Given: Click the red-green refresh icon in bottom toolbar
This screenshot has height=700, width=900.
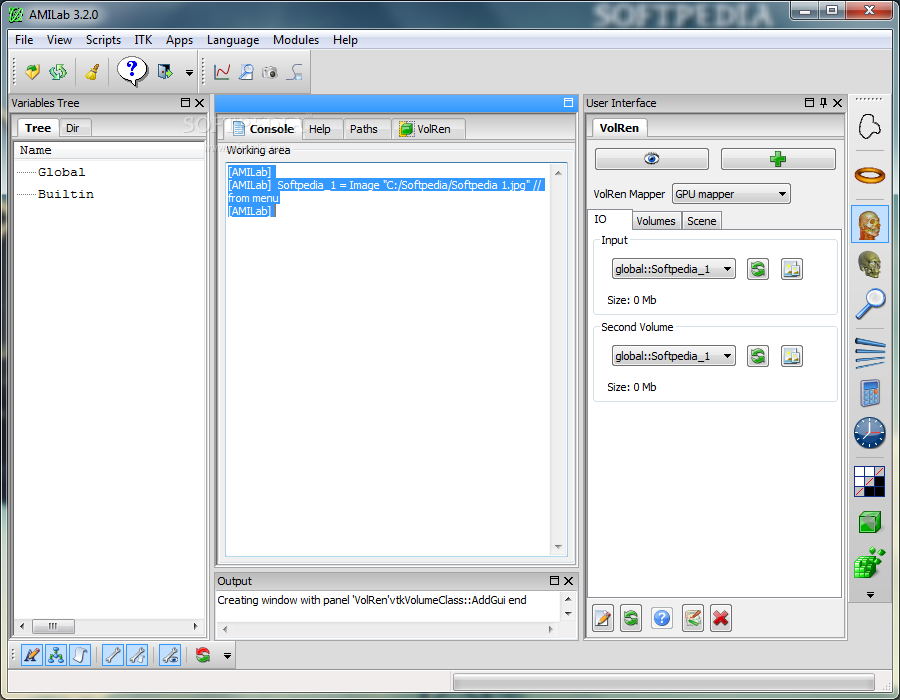Looking at the screenshot, I should pyautogui.click(x=203, y=655).
